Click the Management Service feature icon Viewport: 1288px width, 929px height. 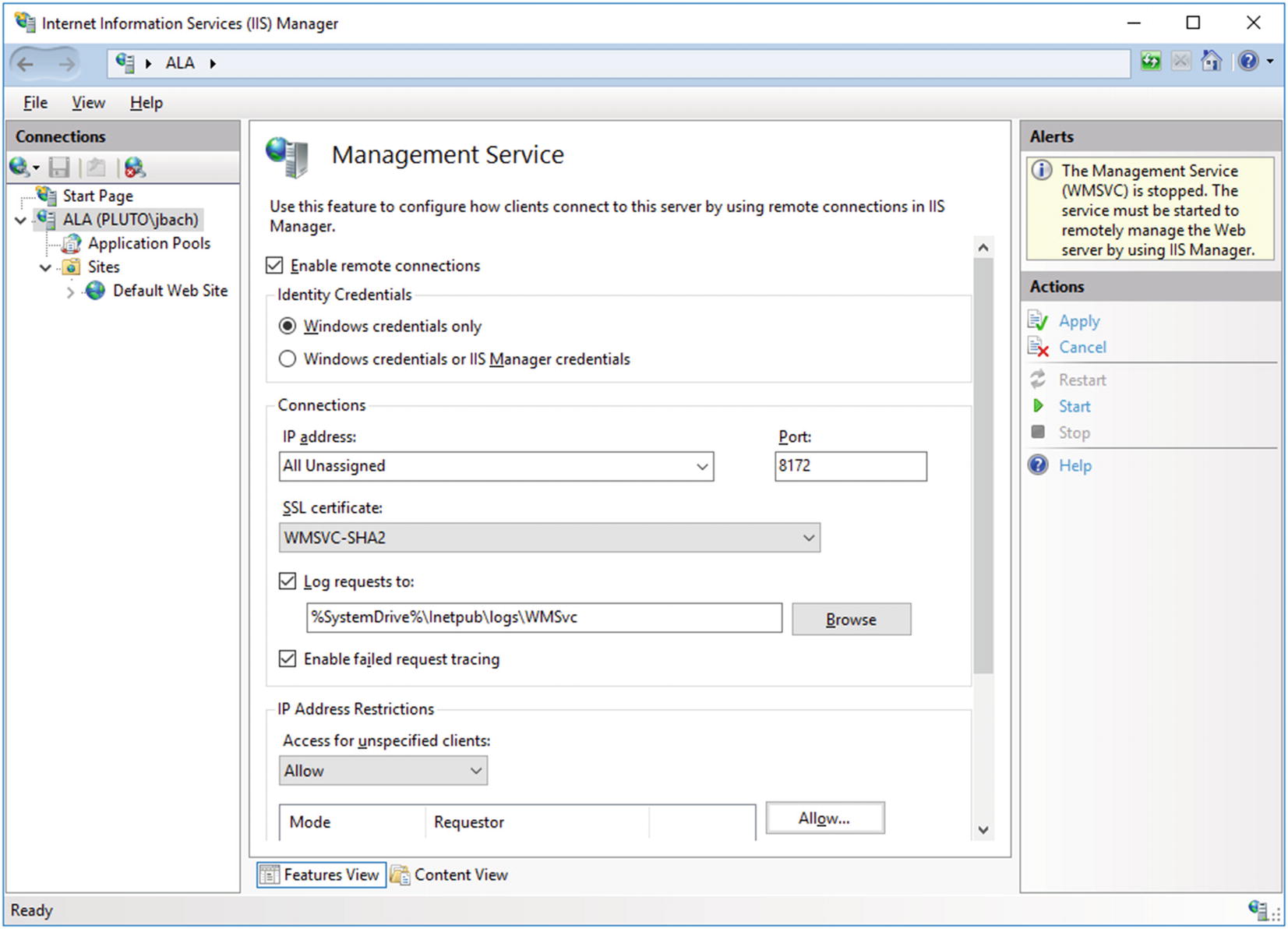pos(288,157)
